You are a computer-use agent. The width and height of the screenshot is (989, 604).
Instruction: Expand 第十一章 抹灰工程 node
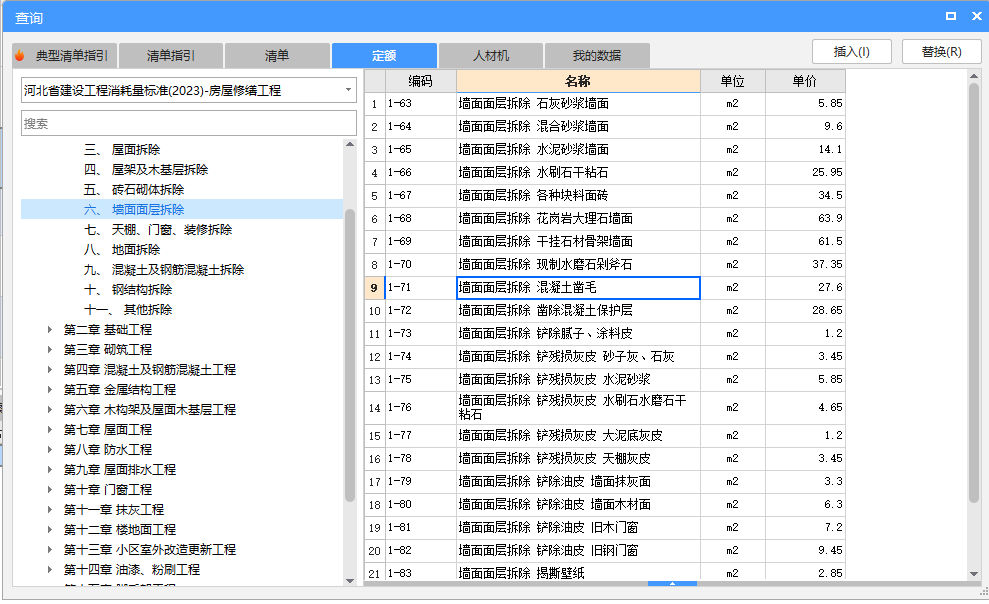tap(50, 509)
